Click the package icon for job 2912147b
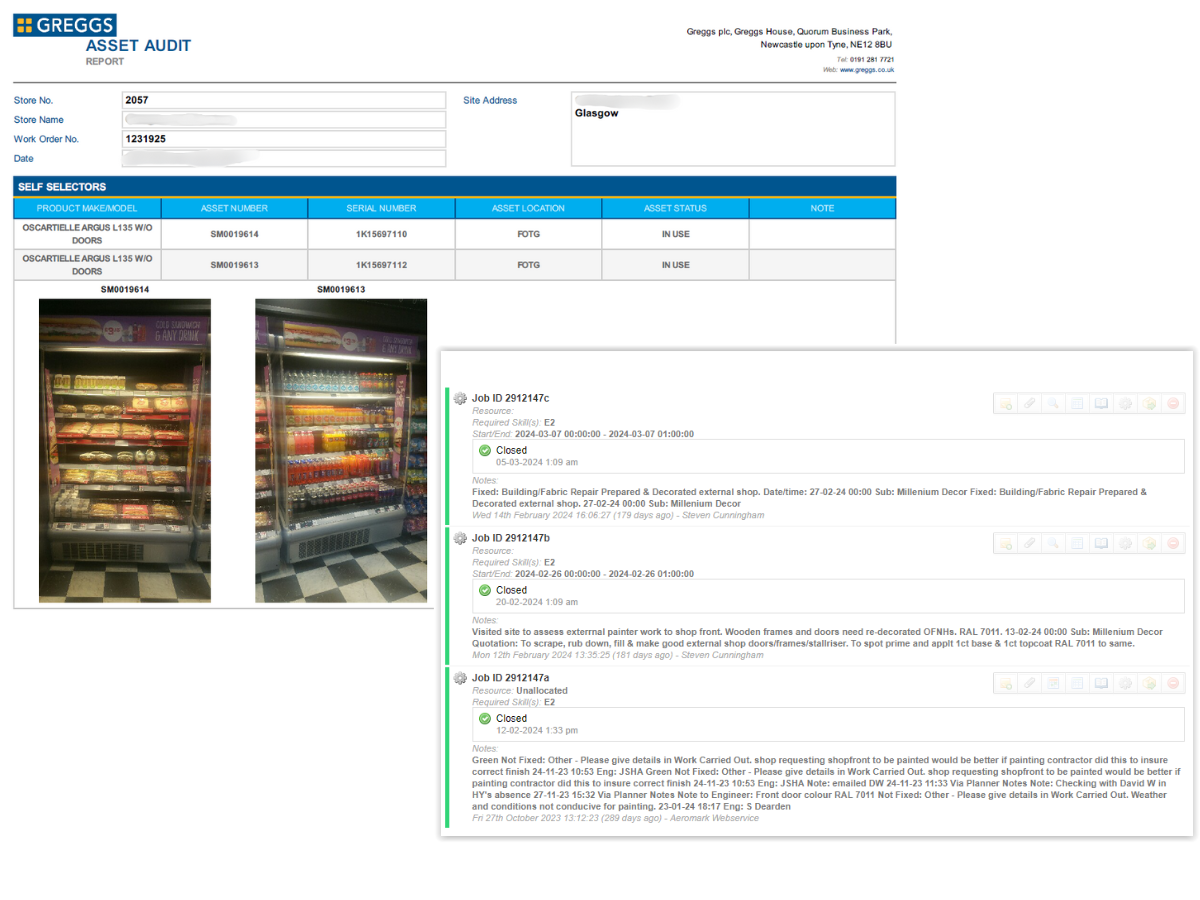This screenshot has width=1200, height=900. coord(1149,544)
